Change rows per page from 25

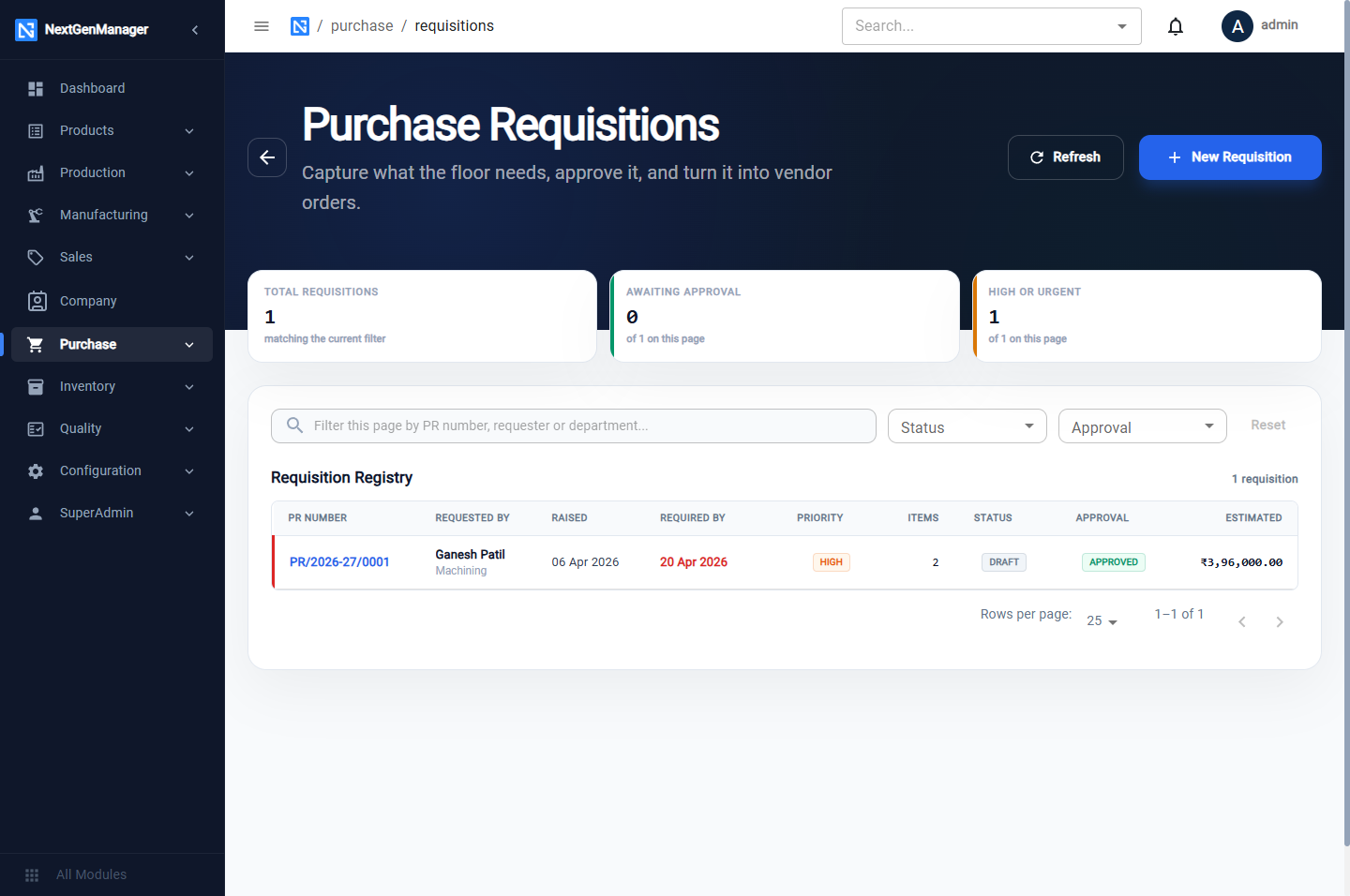1102,621
